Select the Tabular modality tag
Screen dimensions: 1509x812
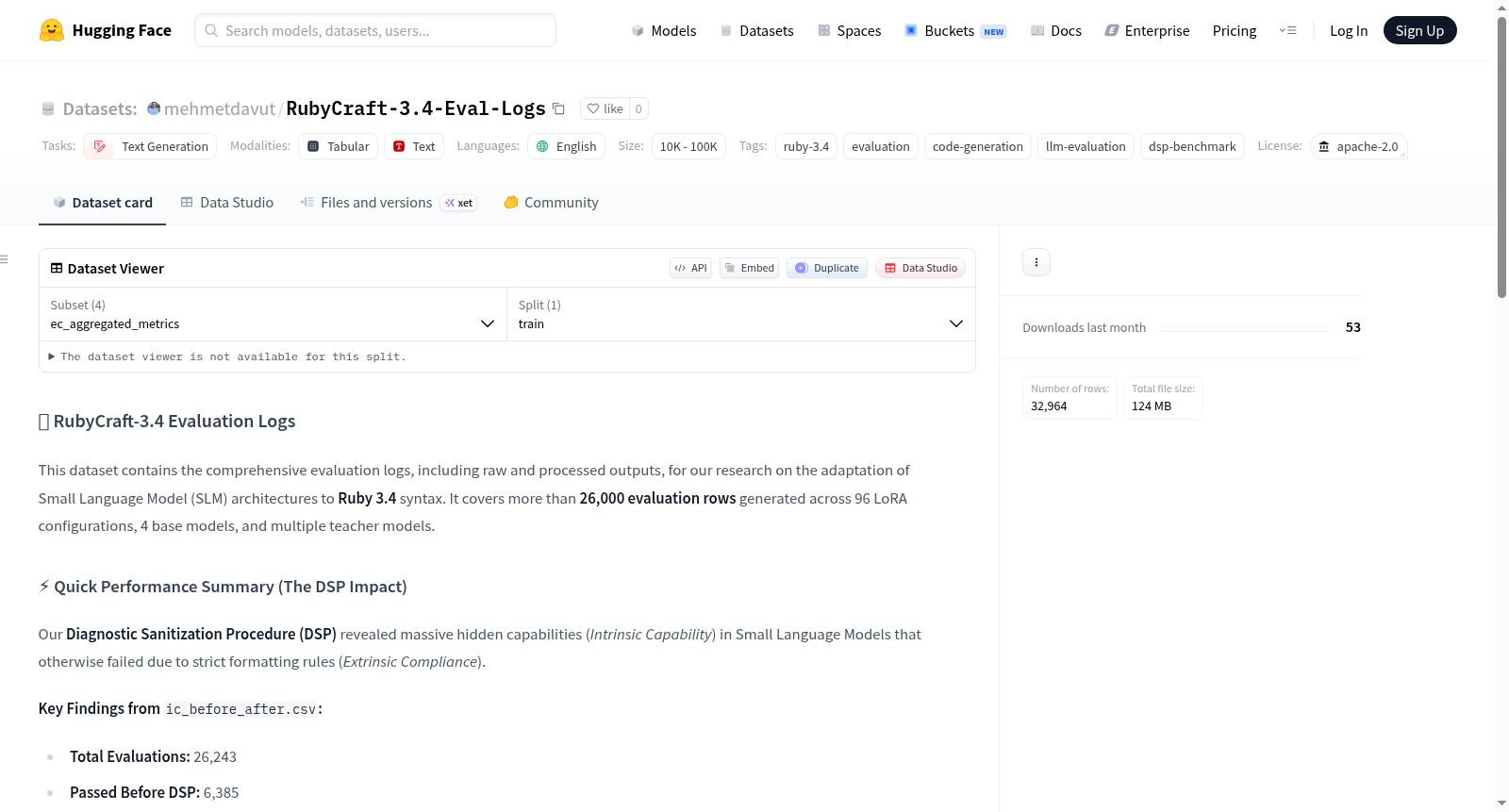coord(339,146)
